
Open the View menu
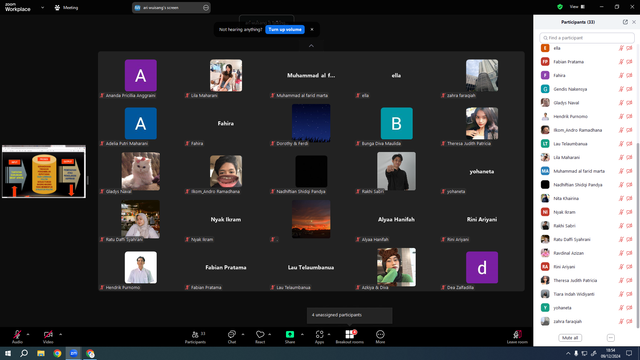577,7
